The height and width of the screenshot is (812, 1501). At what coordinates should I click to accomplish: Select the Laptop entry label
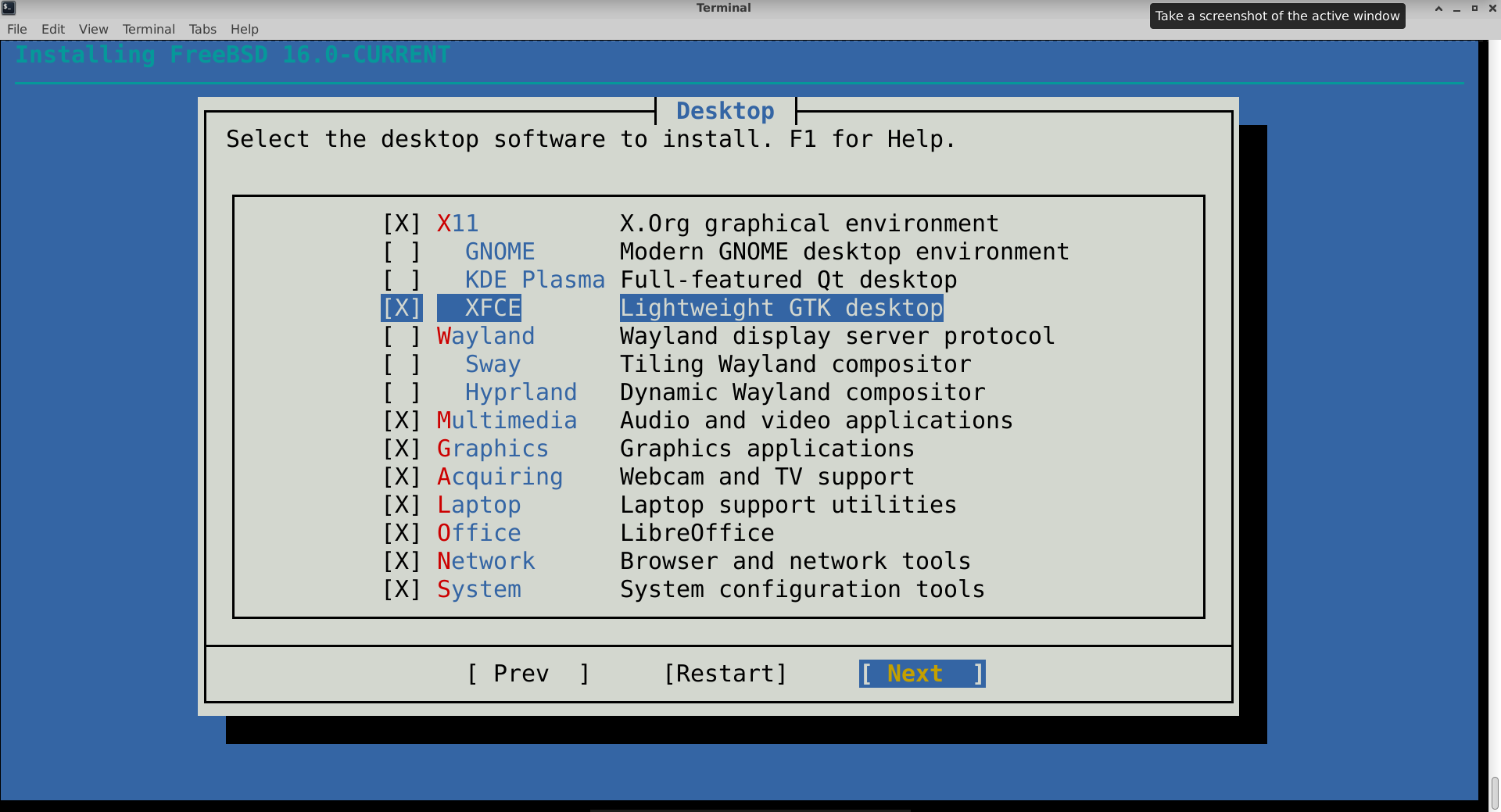click(478, 505)
